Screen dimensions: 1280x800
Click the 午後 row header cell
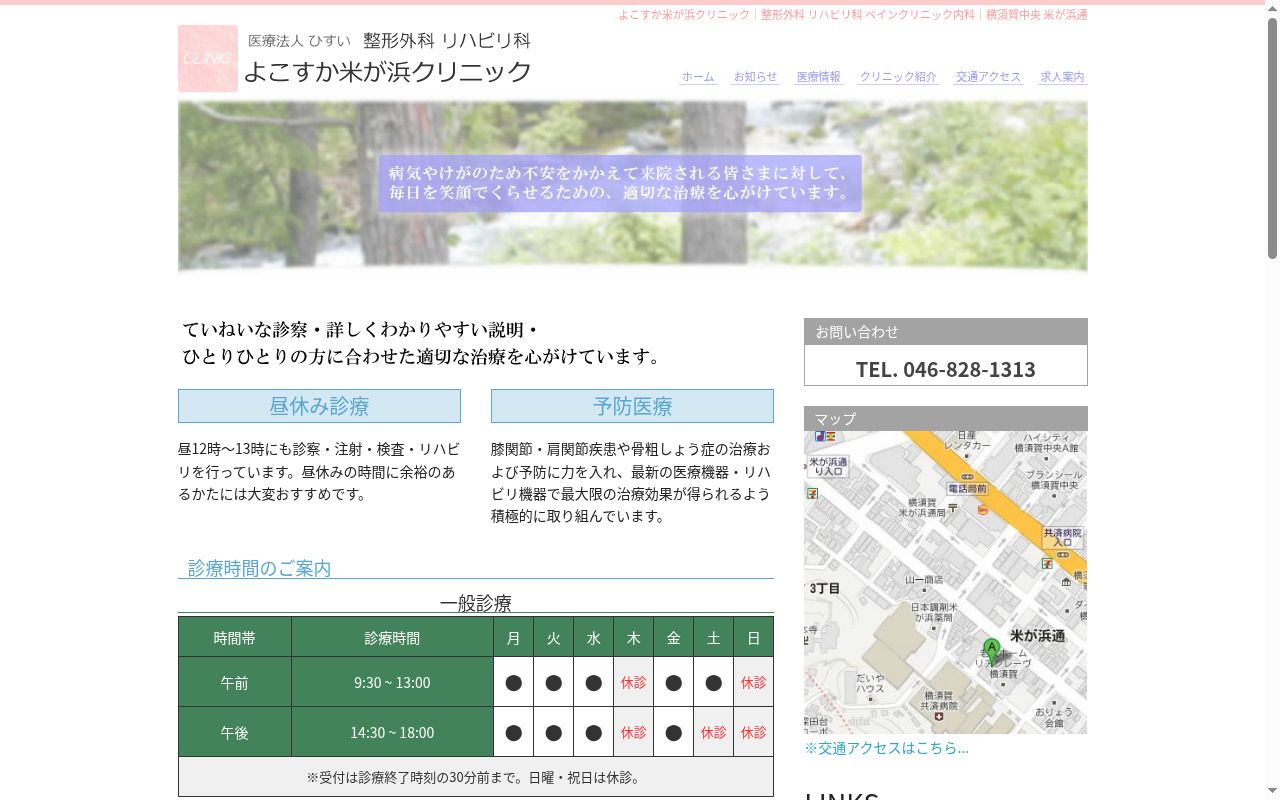235,732
